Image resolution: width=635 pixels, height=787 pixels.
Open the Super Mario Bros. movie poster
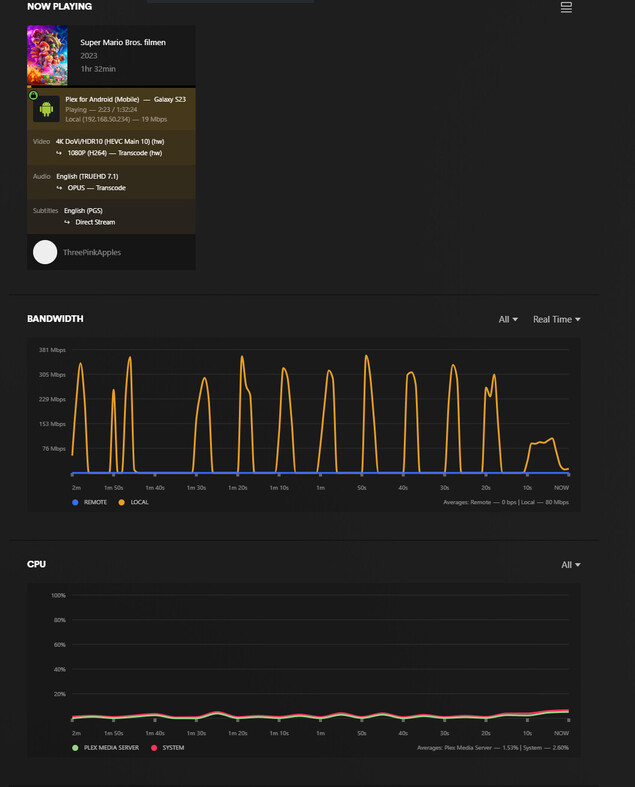click(x=47, y=55)
